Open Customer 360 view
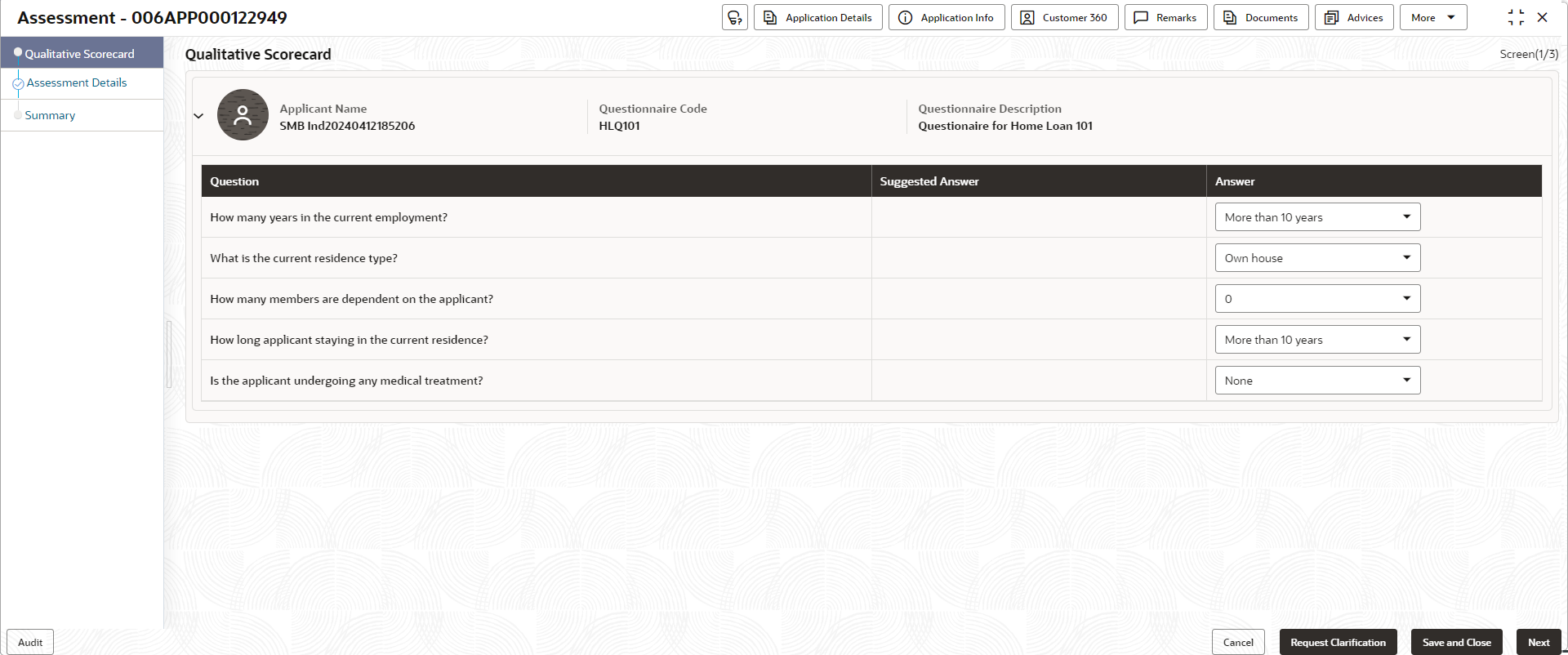The width and height of the screenshot is (1568, 655). click(x=1064, y=17)
